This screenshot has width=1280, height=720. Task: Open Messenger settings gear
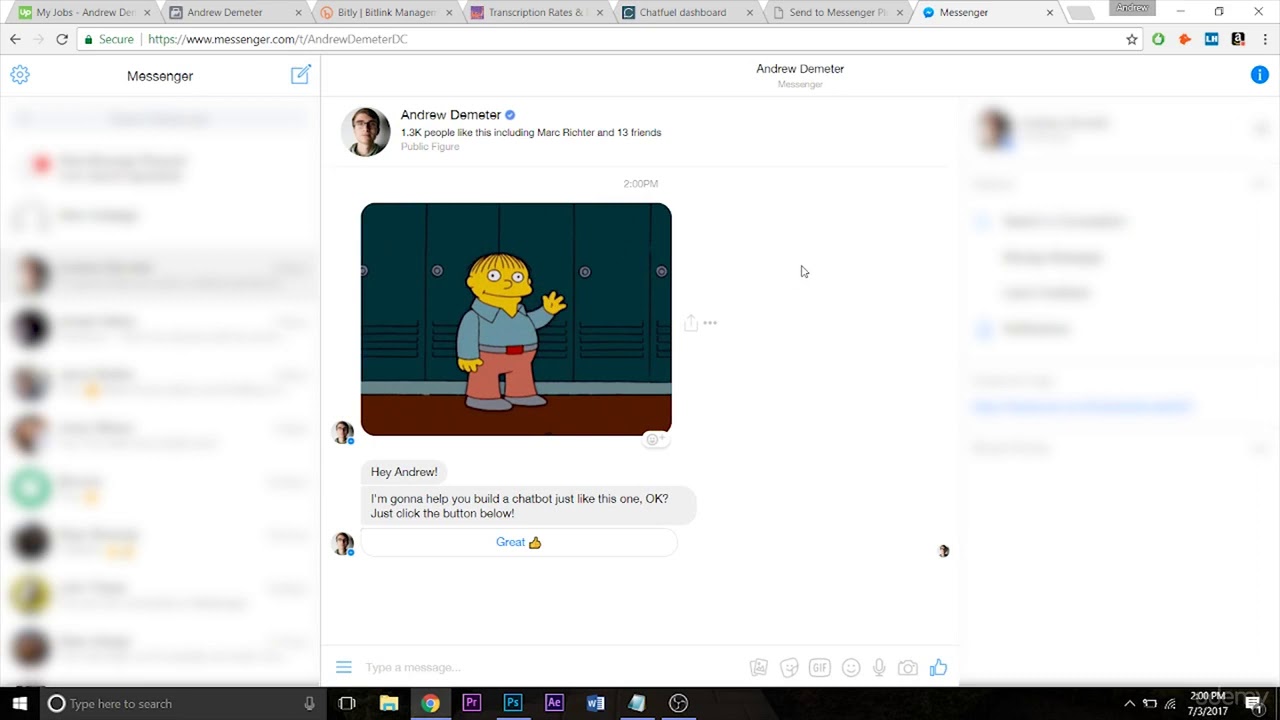tap(20, 75)
